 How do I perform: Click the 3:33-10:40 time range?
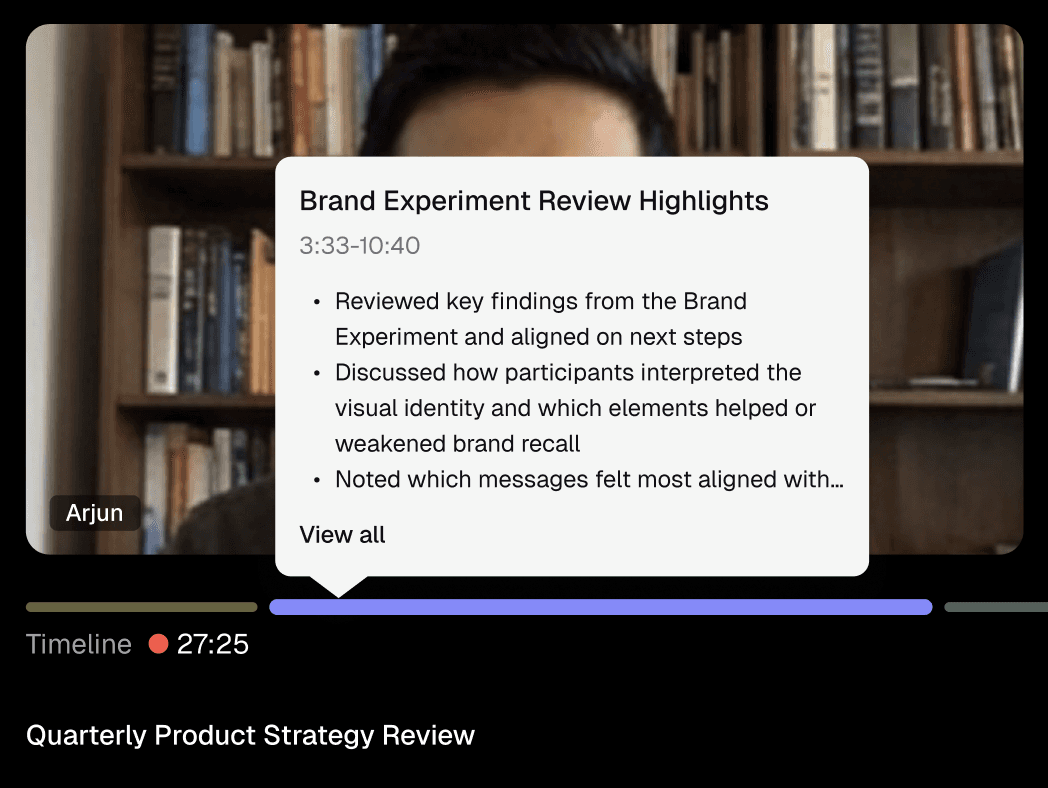tap(360, 245)
